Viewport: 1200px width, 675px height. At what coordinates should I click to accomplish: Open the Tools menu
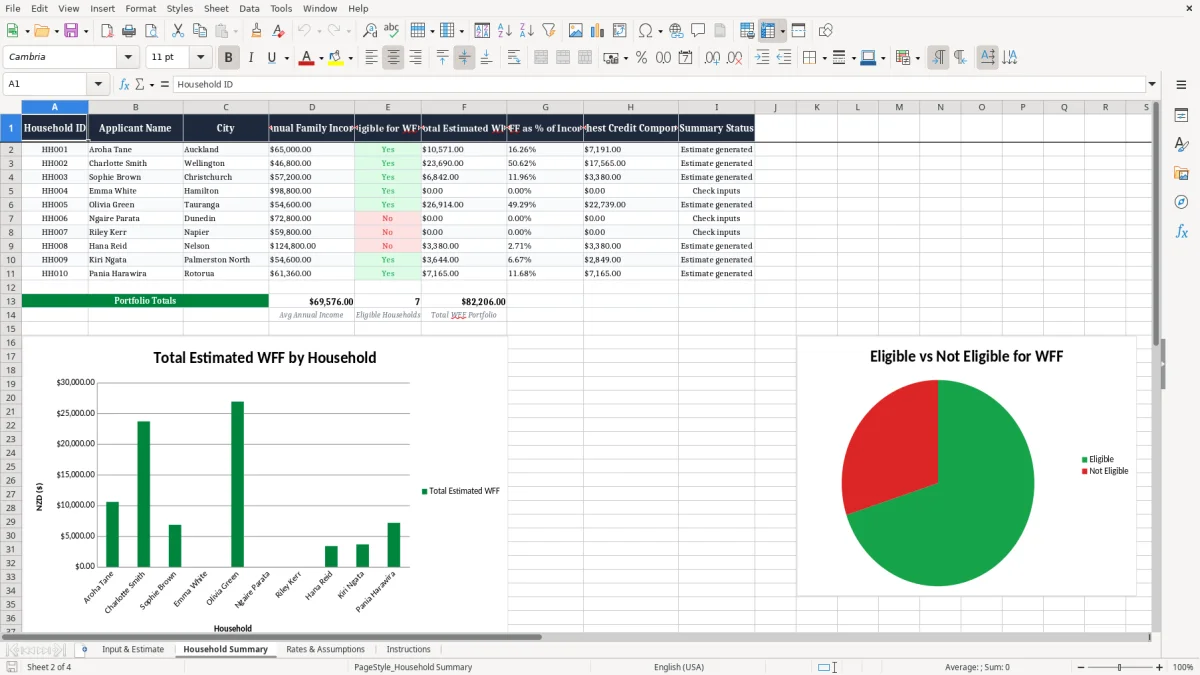pyautogui.click(x=281, y=8)
